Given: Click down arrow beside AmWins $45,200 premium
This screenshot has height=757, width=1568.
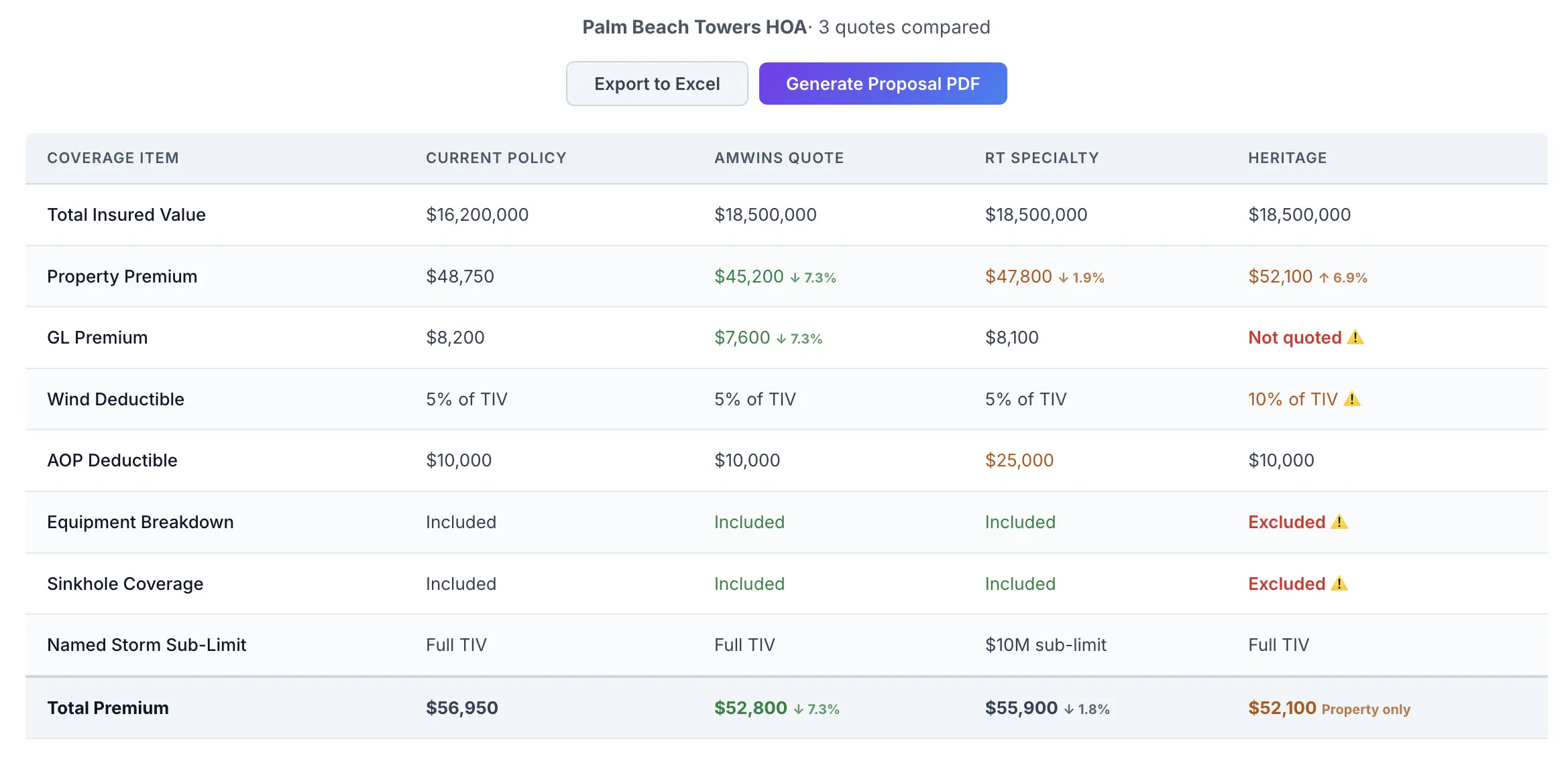Looking at the screenshot, I should point(795,278).
